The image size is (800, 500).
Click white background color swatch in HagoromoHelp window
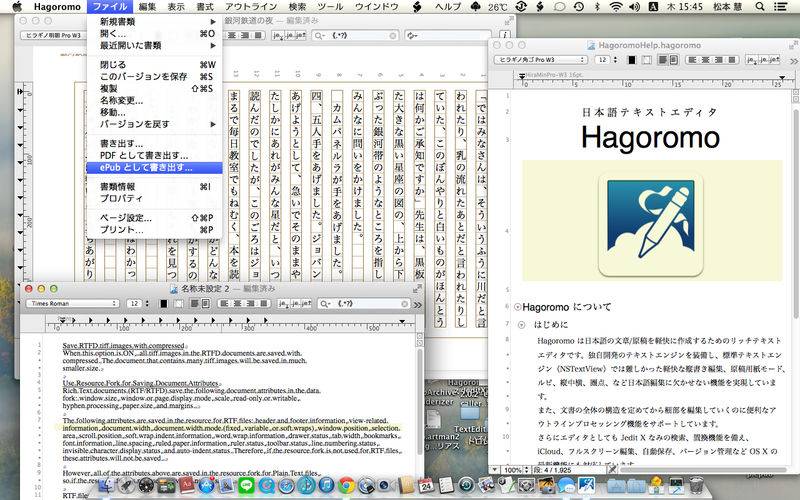coord(646,60)
